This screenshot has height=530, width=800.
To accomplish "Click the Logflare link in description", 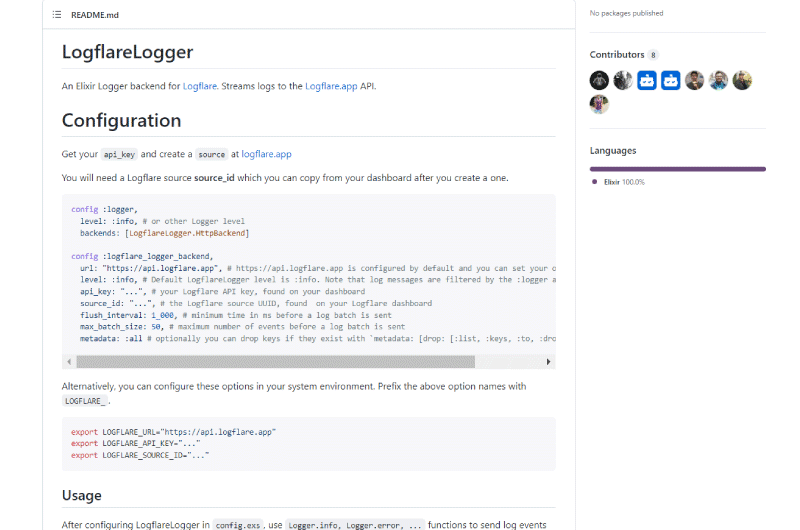I will [199, 86].
